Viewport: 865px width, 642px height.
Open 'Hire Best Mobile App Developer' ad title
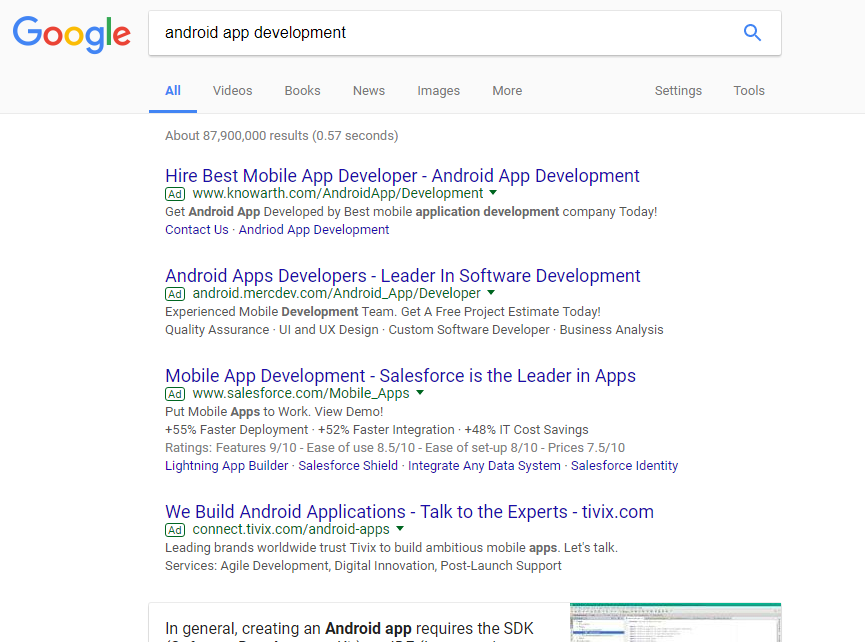tap(402, 175)
